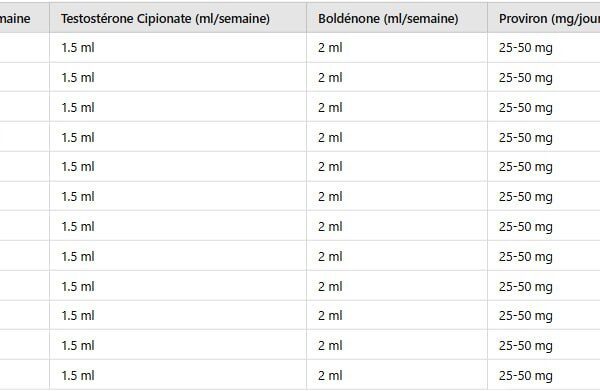Viewport: 600px width, 391px height.
Task: Select the Boldénone (ml/semaine) column header
Action: 397,18
